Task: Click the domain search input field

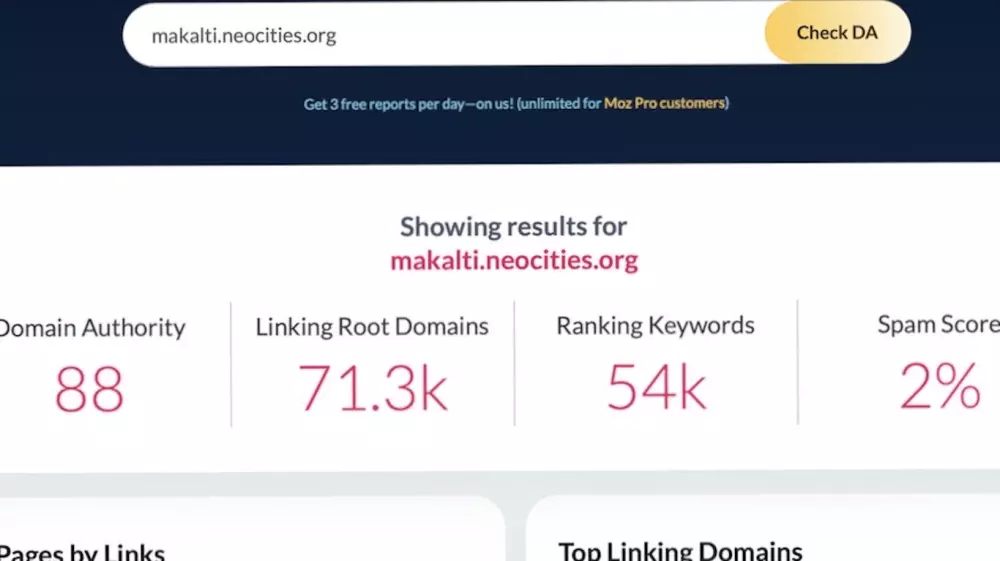Action: pos(440,36)
